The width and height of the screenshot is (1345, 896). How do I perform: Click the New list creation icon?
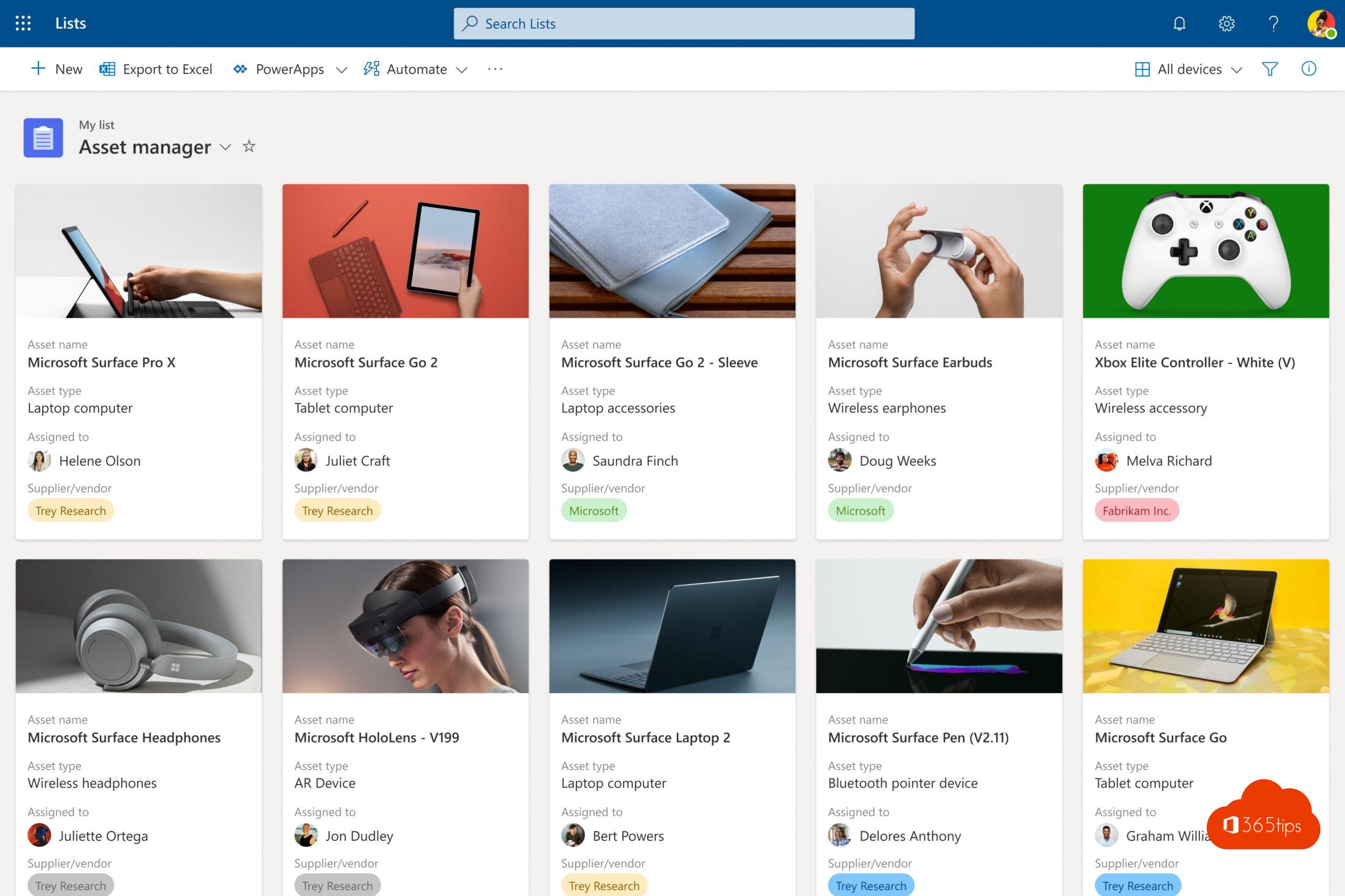[37, 69]
